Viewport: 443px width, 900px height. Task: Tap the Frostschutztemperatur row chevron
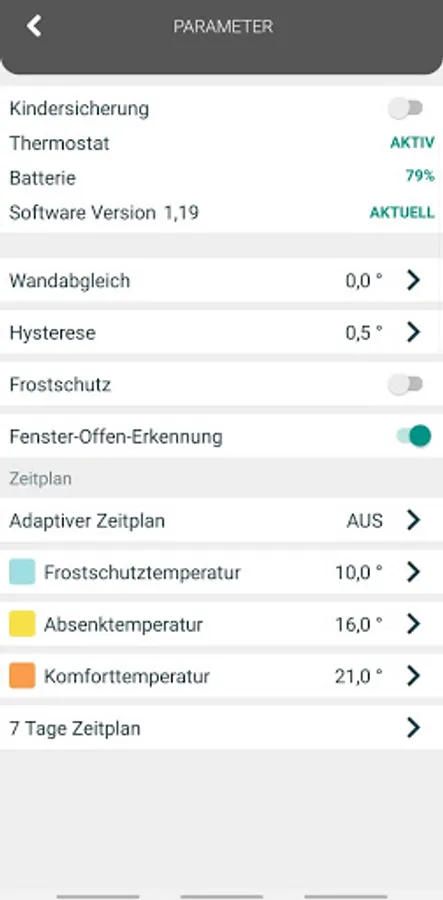(x=413, y=572)
